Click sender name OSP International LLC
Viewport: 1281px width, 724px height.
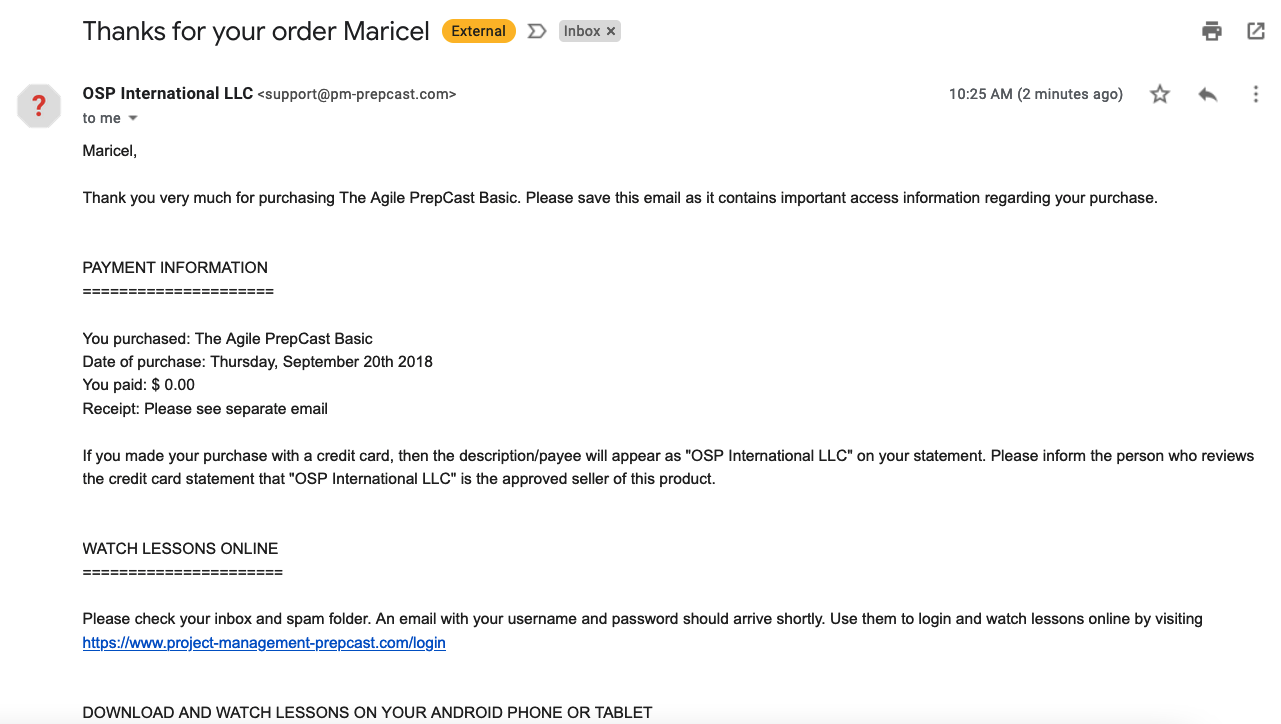click(x=168, y=94)
